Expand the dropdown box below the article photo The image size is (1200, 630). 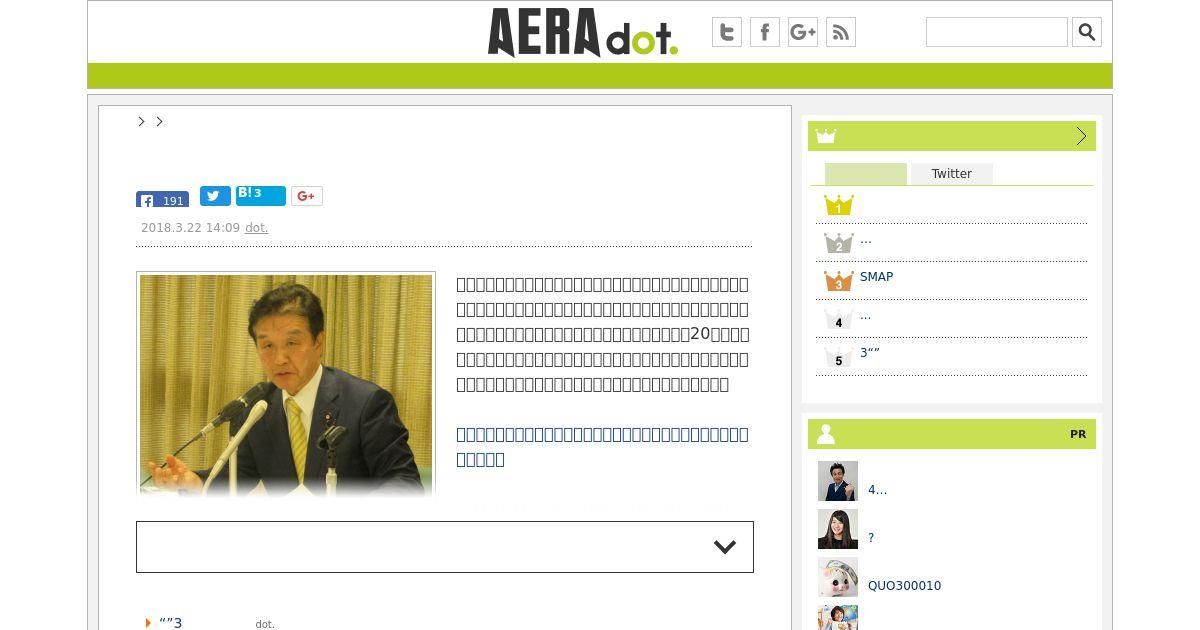coord(445,547)
